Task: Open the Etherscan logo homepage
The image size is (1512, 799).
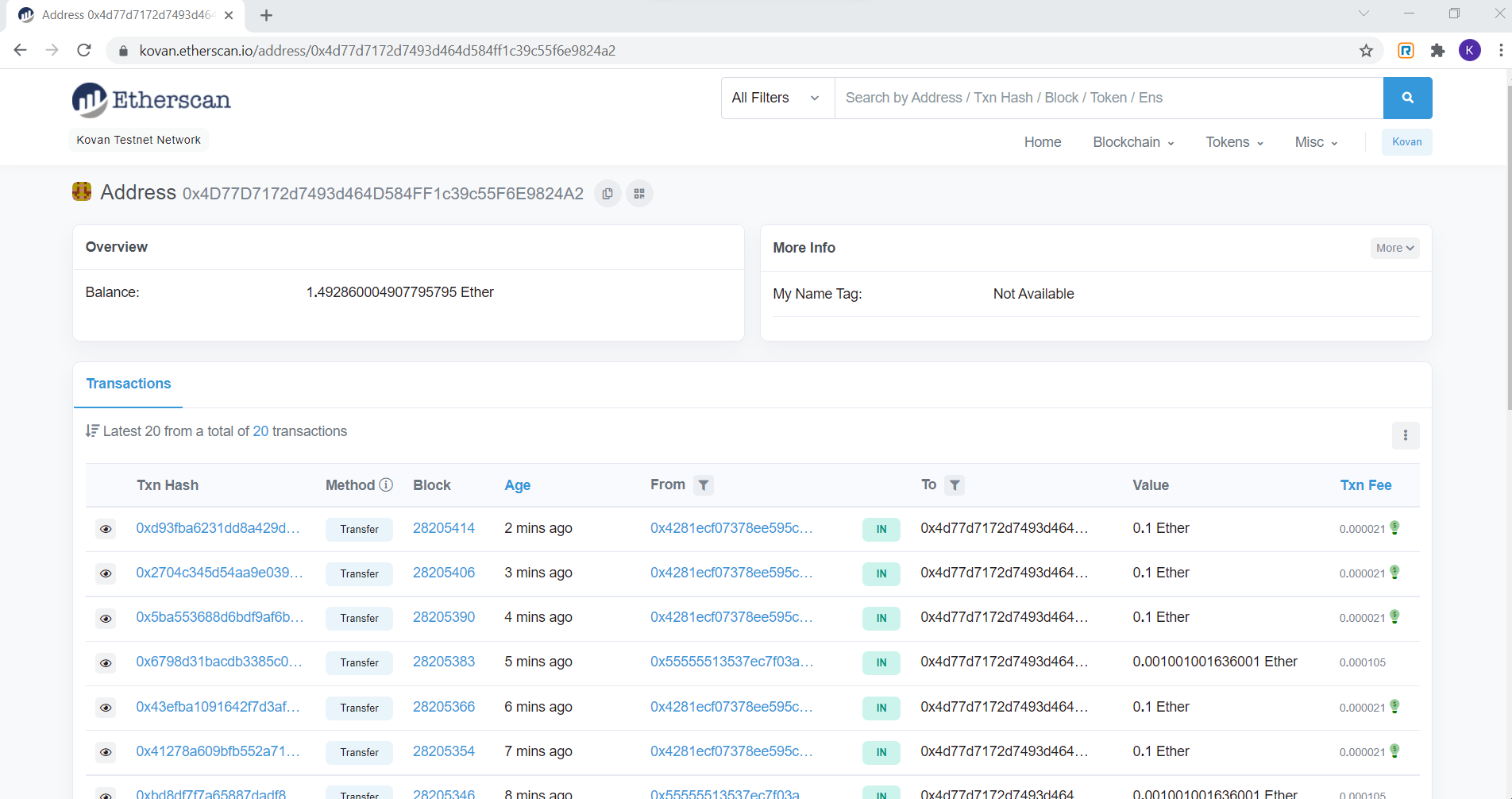Action: pos(152,100)
